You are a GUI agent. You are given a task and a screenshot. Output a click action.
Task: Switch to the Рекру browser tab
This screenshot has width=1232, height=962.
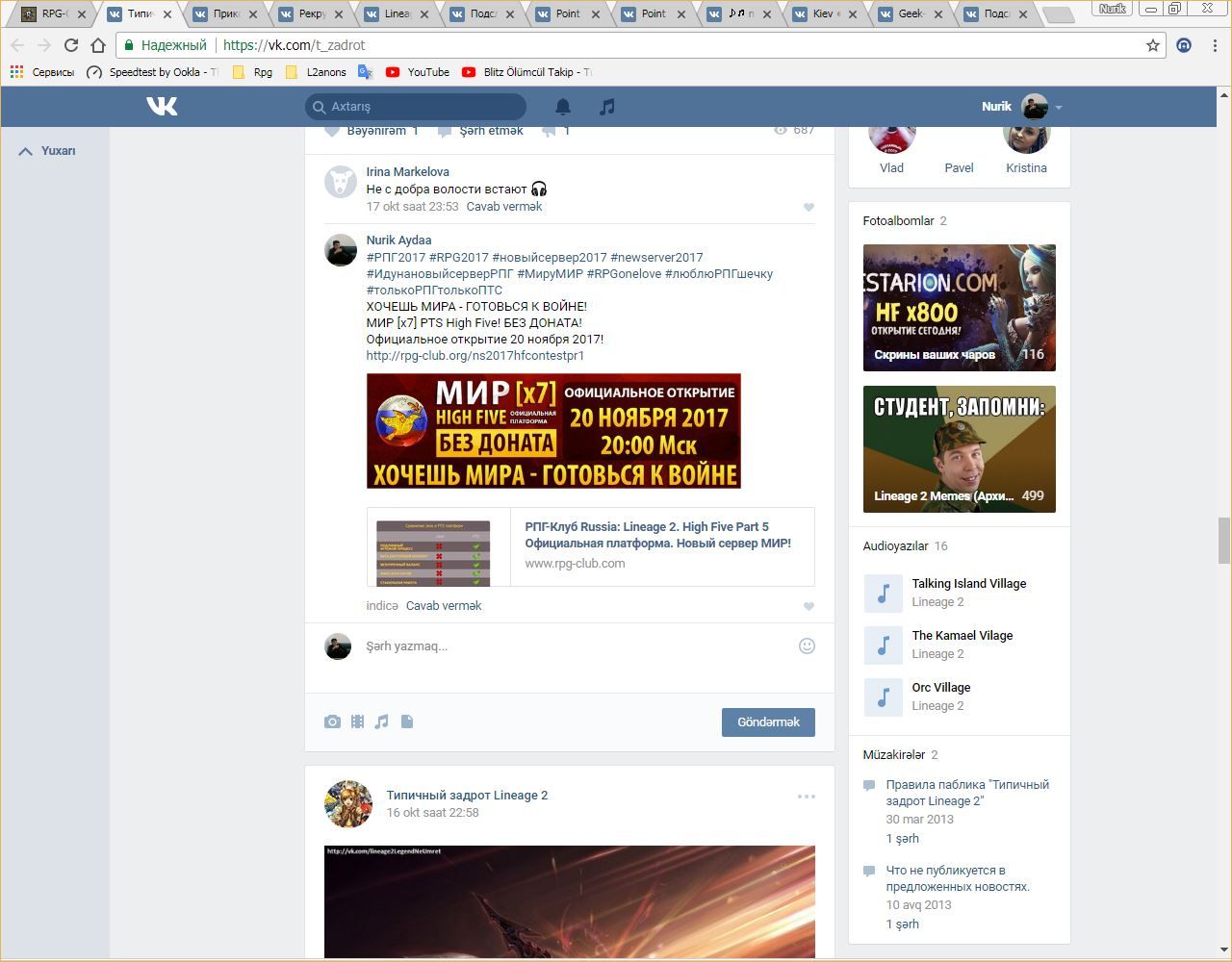(x=312, y=13)
